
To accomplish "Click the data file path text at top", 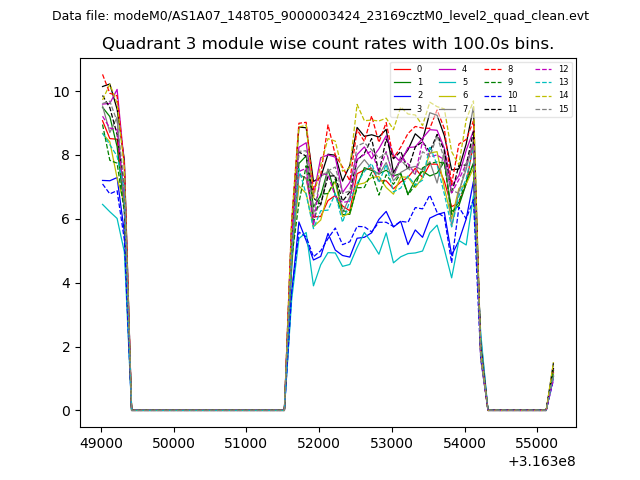I will coord(320,16).
